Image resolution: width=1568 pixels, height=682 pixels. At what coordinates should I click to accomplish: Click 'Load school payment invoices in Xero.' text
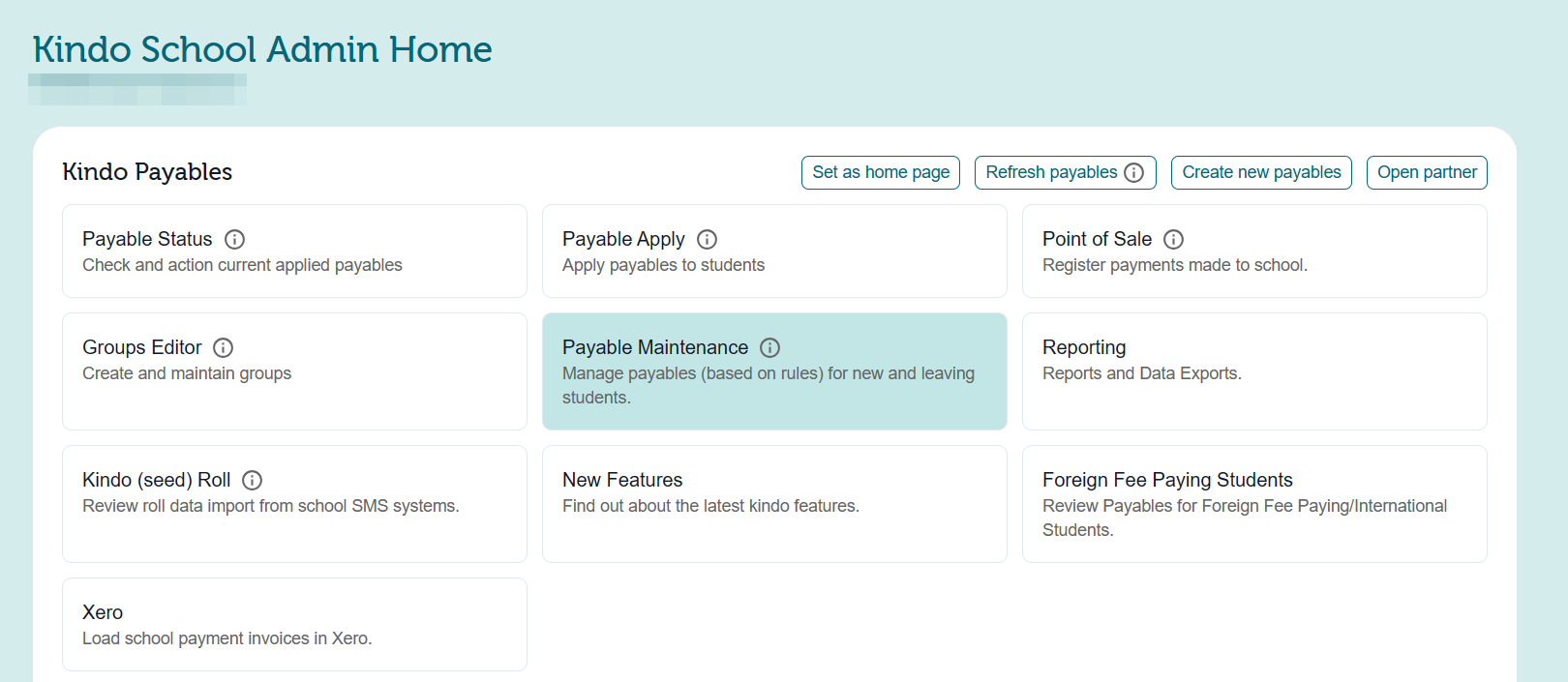pyautogui.click(x=227, y=638)
